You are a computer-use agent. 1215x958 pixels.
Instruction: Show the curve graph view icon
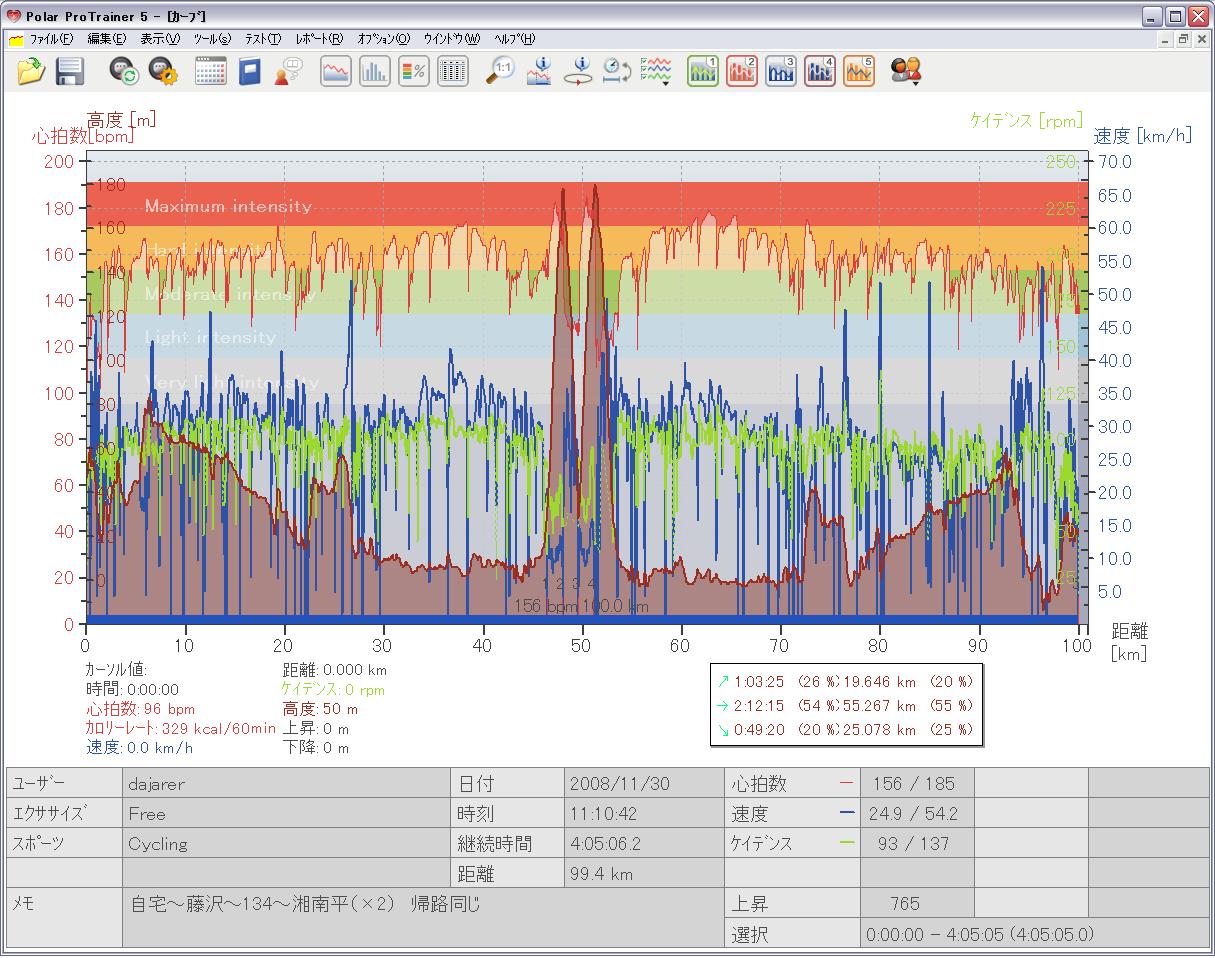click(x=336, y=71)
